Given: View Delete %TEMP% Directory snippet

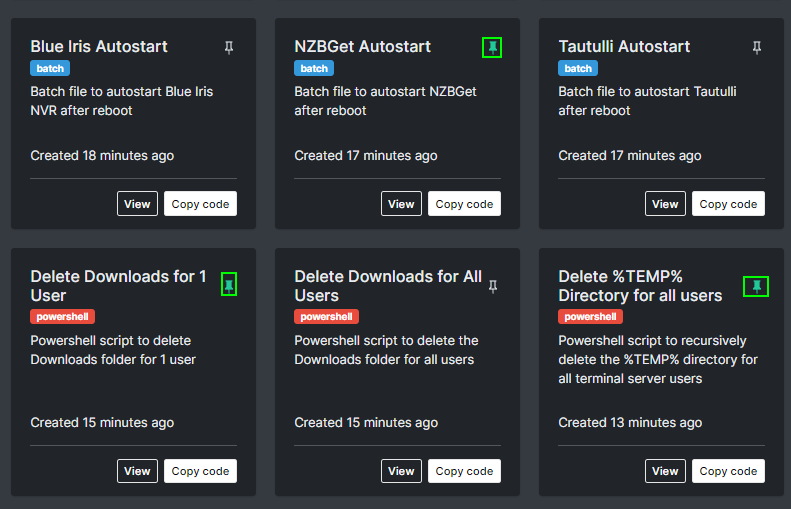Looking at the screenshot, I should point(665,471).
